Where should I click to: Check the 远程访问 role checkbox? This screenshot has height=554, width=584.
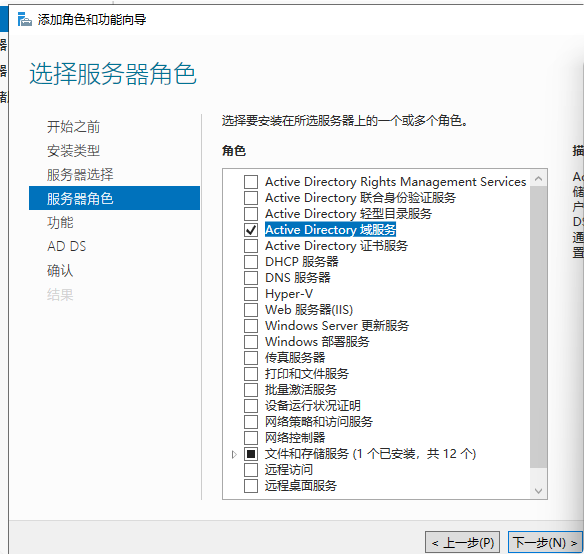251,470
